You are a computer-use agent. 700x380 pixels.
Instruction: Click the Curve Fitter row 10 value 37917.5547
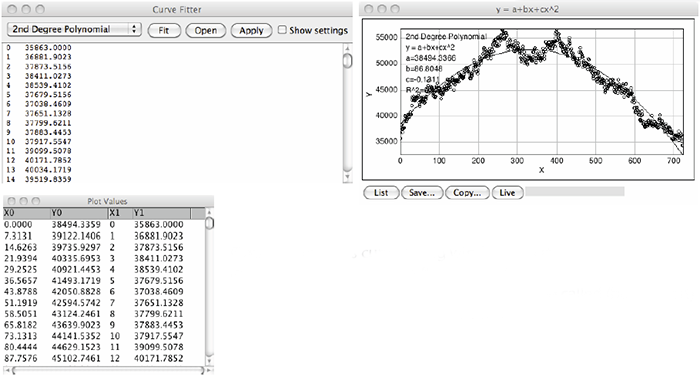(48, 142)
